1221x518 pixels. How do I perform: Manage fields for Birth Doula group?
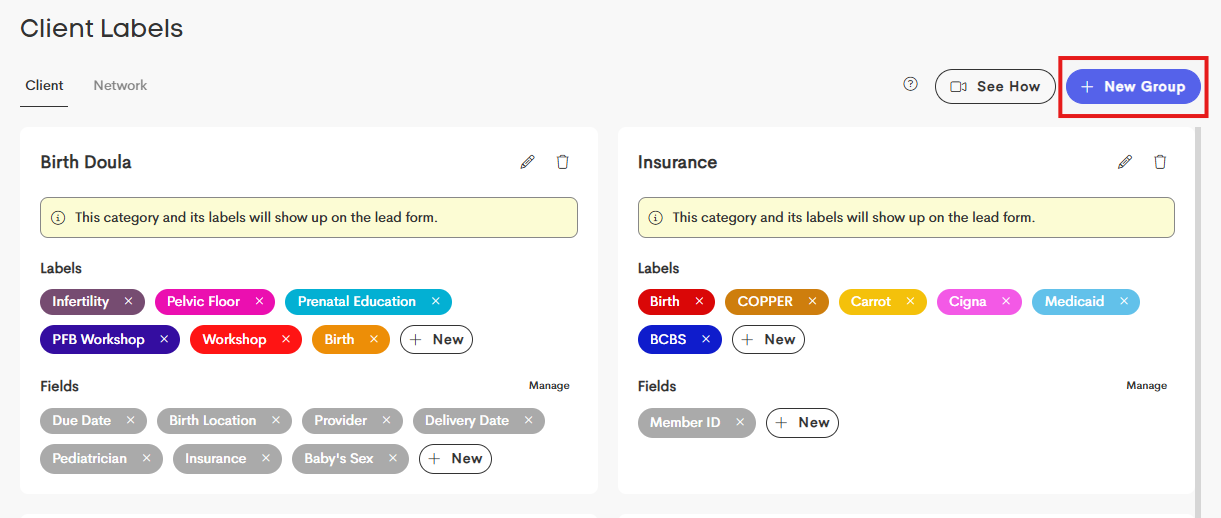click(x=549, y=386)
